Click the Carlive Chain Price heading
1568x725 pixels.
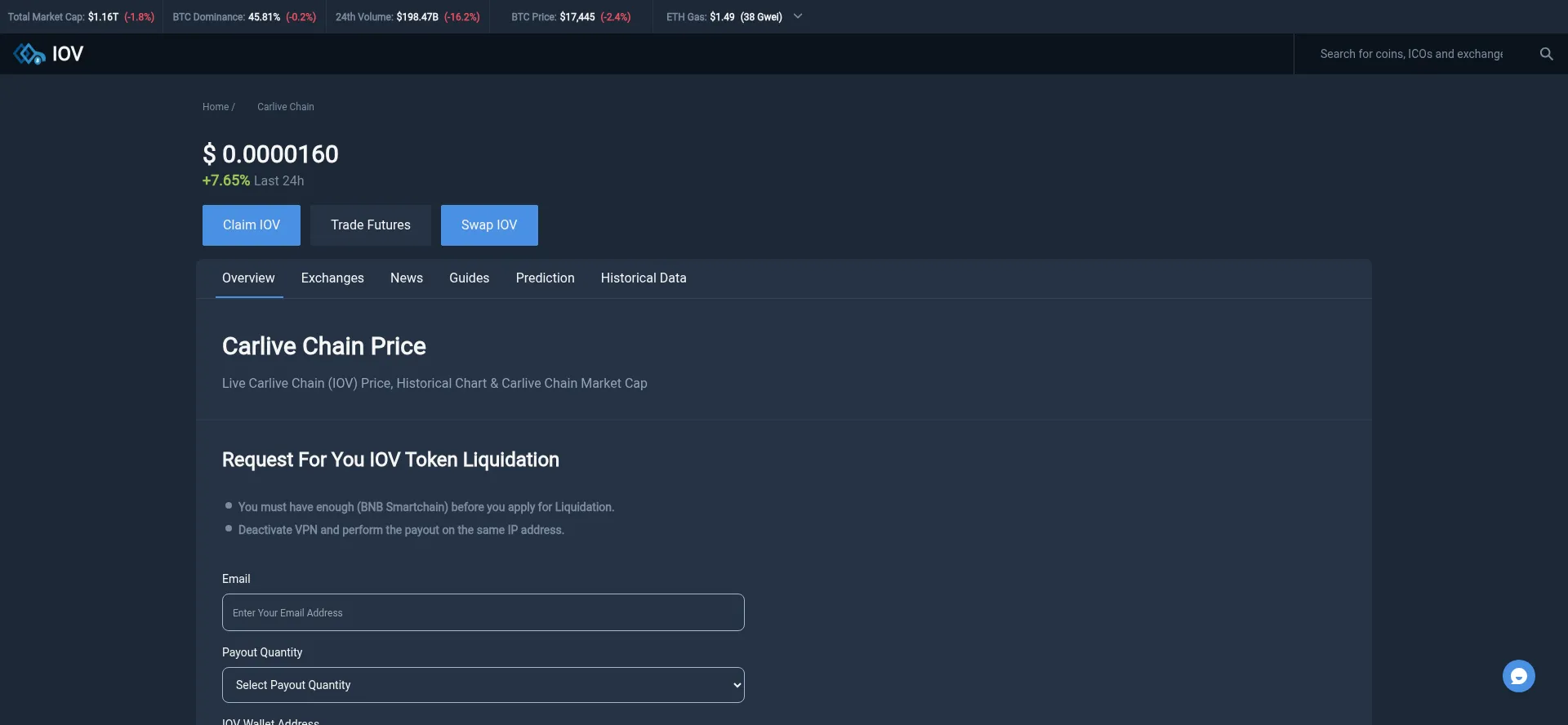tap(324, 346)
